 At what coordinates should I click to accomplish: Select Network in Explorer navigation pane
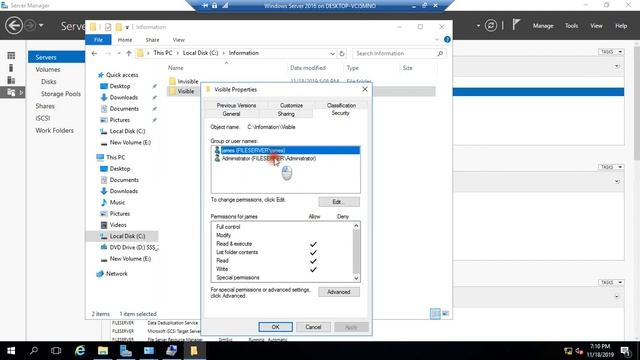point(117,273)
